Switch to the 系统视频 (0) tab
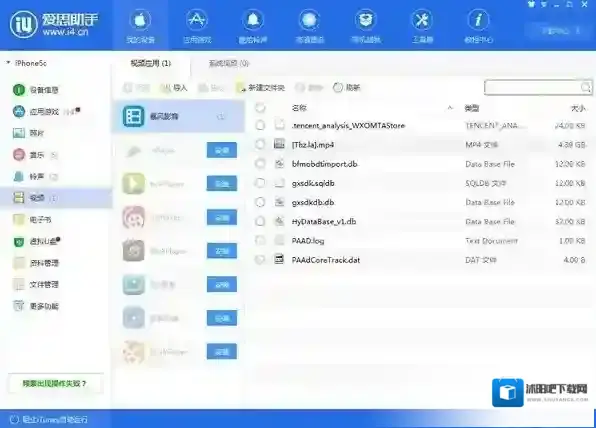This screenshot has height=428, width=596. pos(229,63)
